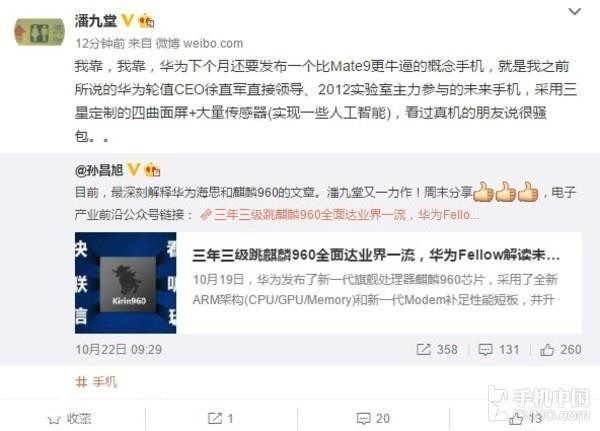Image resolution: width=600 pixels, height=431 pixels.
Task: Click the 收藏 favorite star button
Action: (69, 419)
